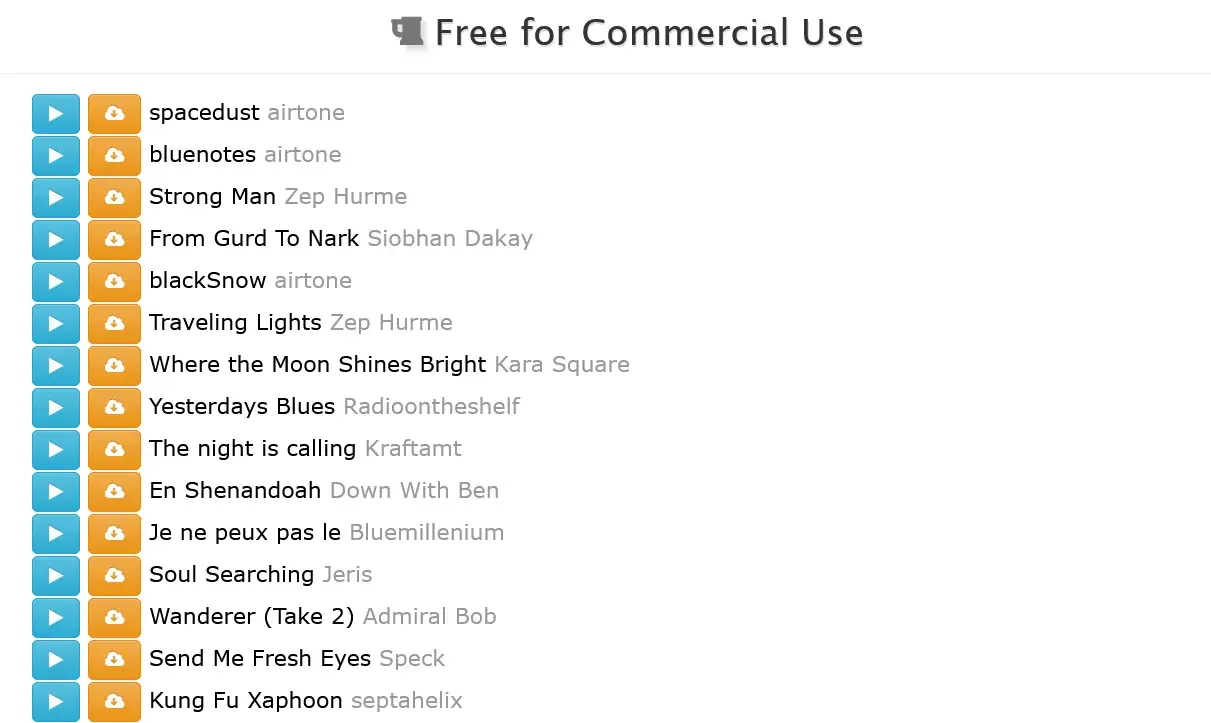This screenshot has height=723, width=1211.
Task: Download Soul Searching by Jeris
Action: [114, 576]
